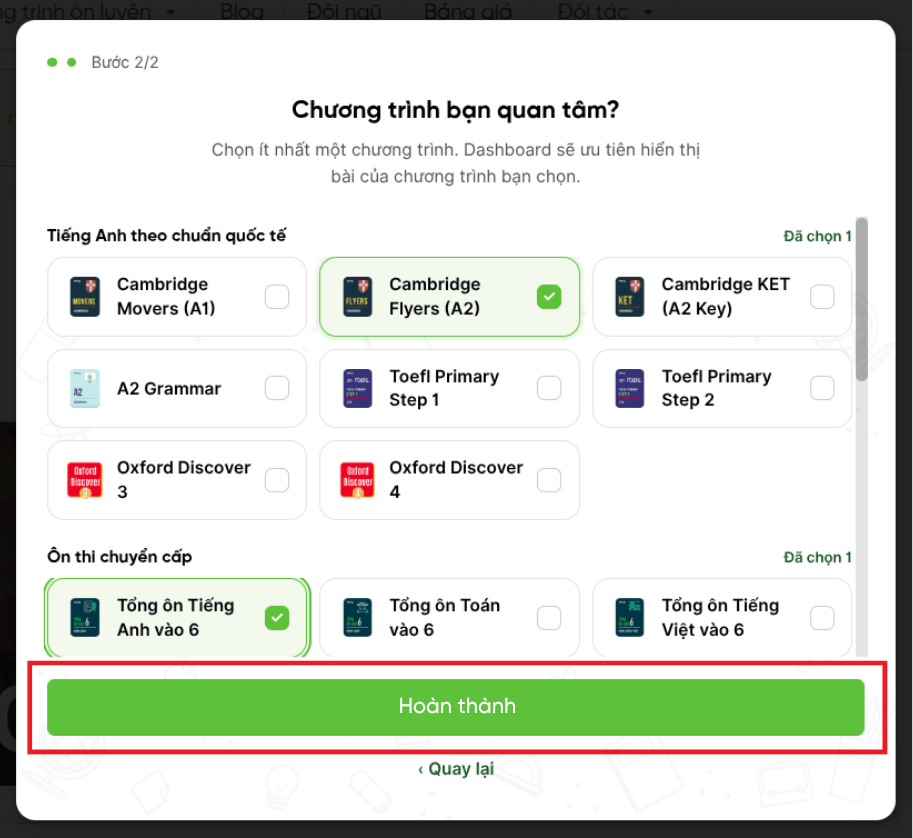Check the Toefl Primary Step 1 checkbox

click(x=549, y=388)
